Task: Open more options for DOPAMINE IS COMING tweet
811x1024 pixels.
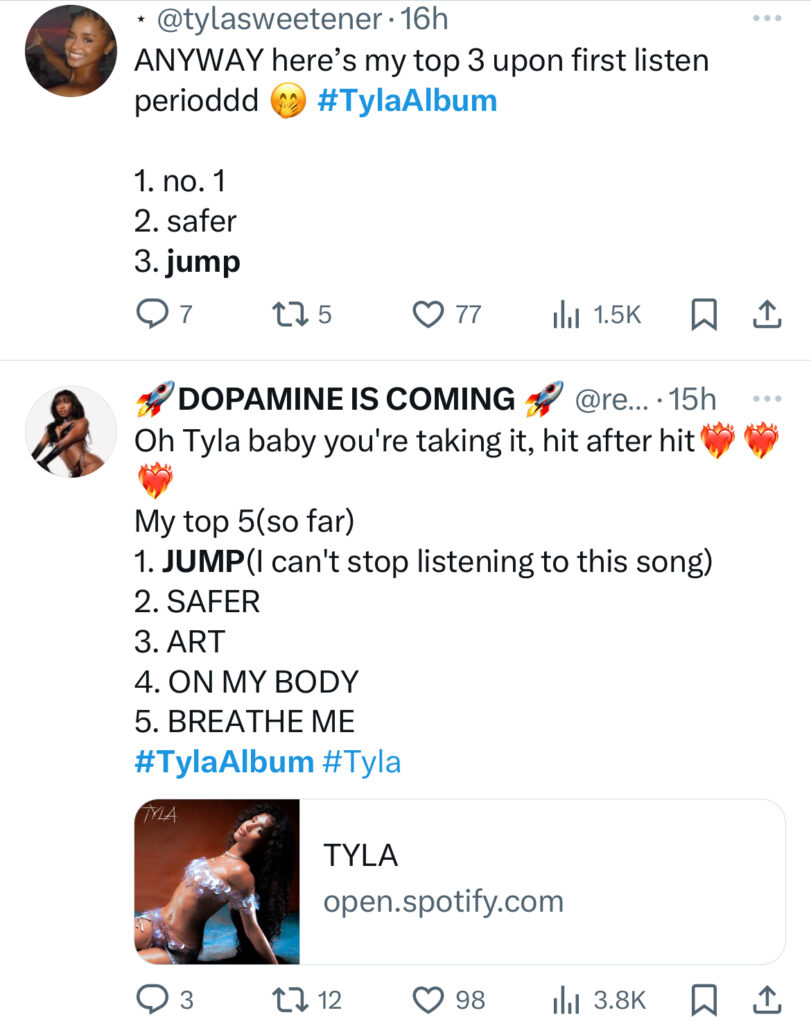Action: [767, 398]
